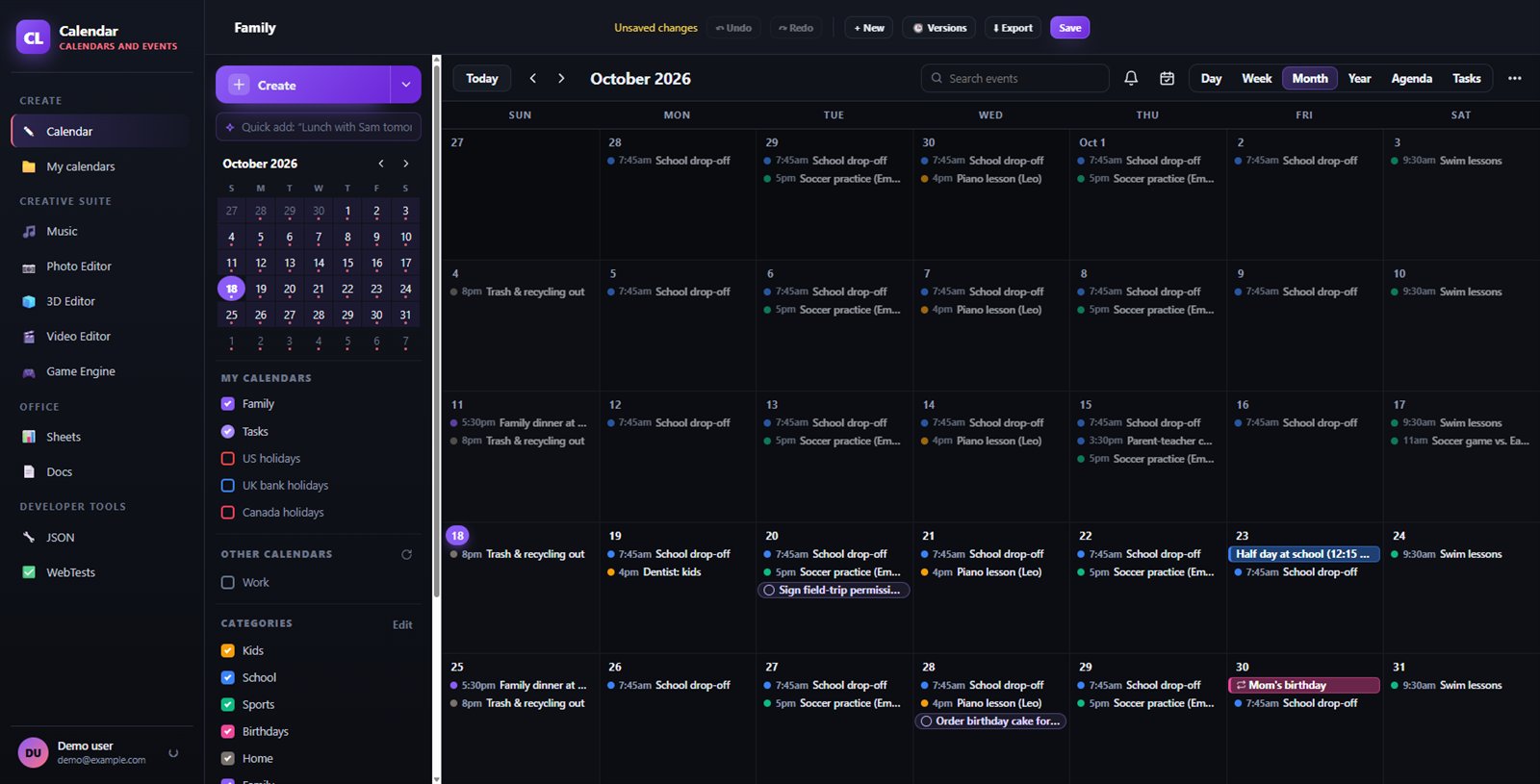Click the Export button
This screenshot has width=1540, height=784.
[x=1013, y=28]
